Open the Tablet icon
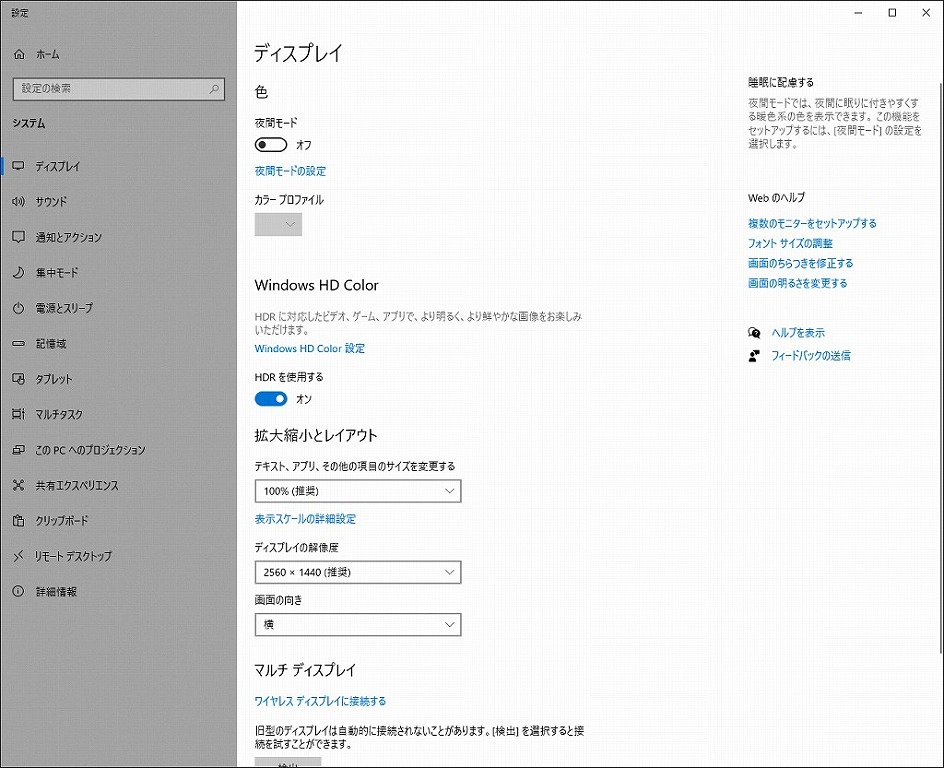Image resolution: width=944 pixels, height=768 pixels. 19,379
